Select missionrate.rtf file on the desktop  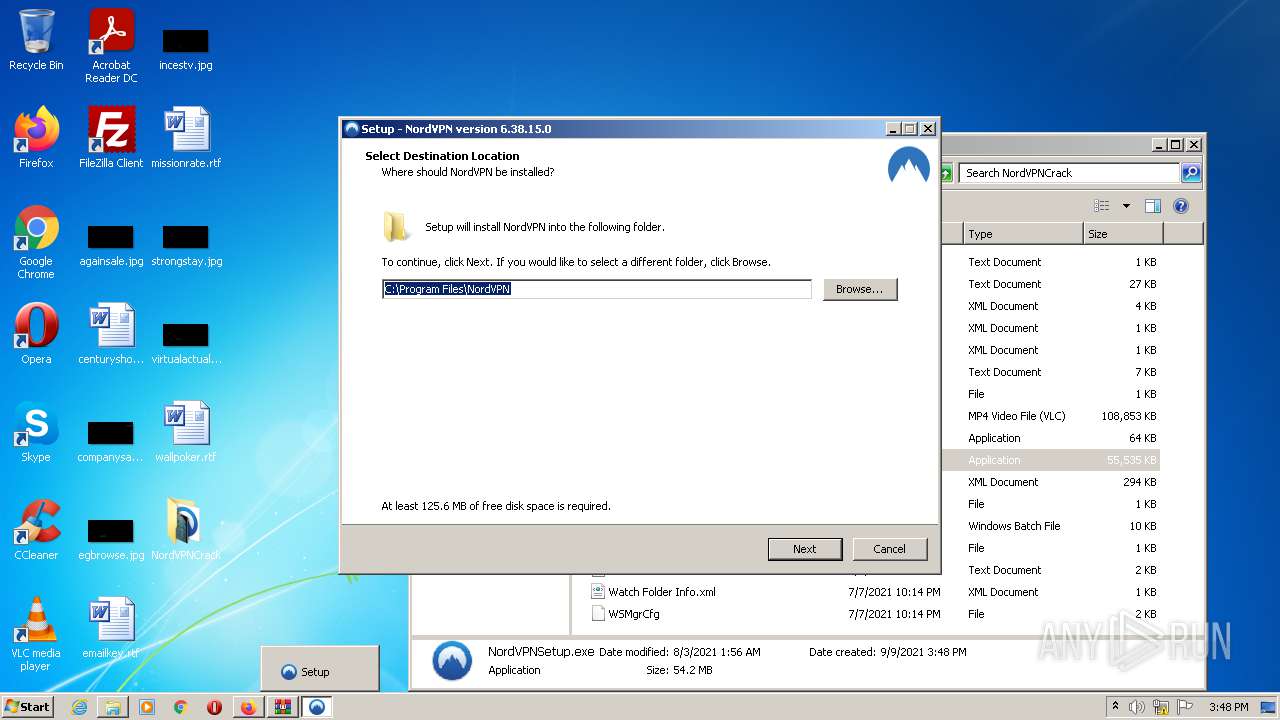186,137
